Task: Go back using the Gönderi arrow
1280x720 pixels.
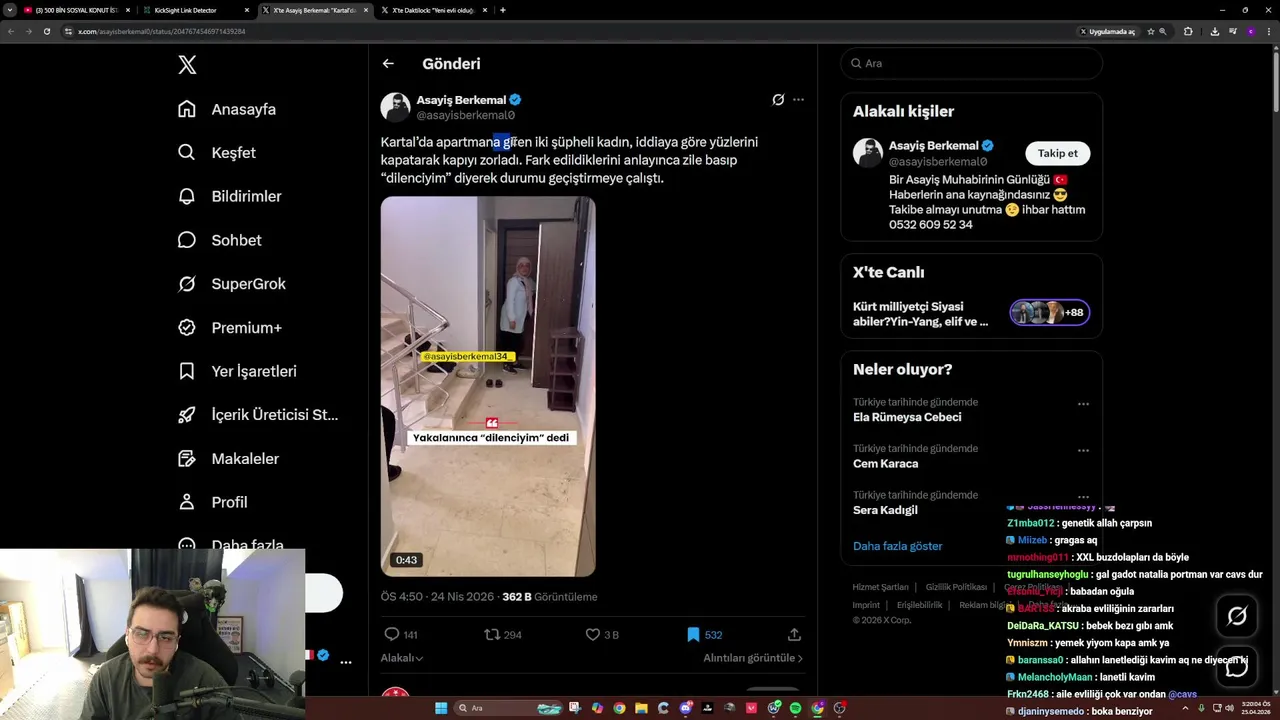Action: (x=388, y=64)
